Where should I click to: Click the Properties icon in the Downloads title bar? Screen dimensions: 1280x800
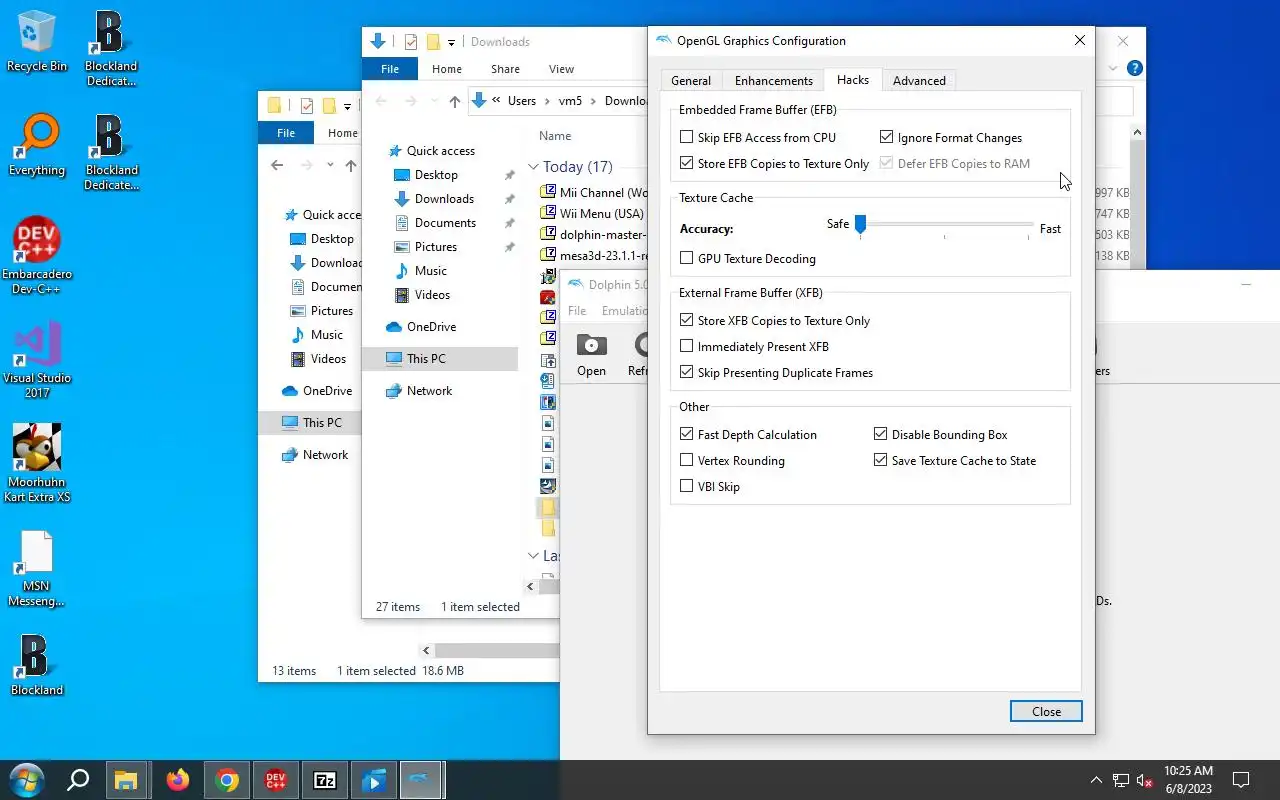click(411, 42)
